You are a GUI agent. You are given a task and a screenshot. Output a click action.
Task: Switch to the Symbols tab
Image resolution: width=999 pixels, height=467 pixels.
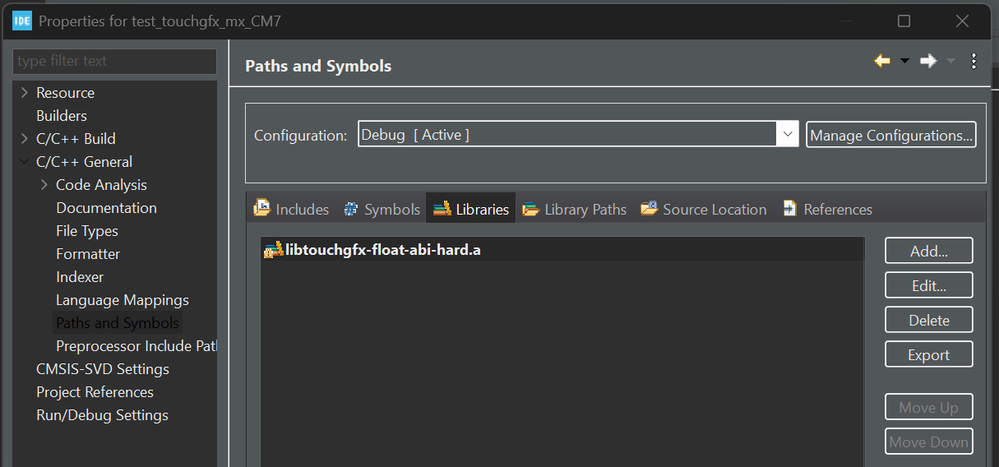pos(382,209)
